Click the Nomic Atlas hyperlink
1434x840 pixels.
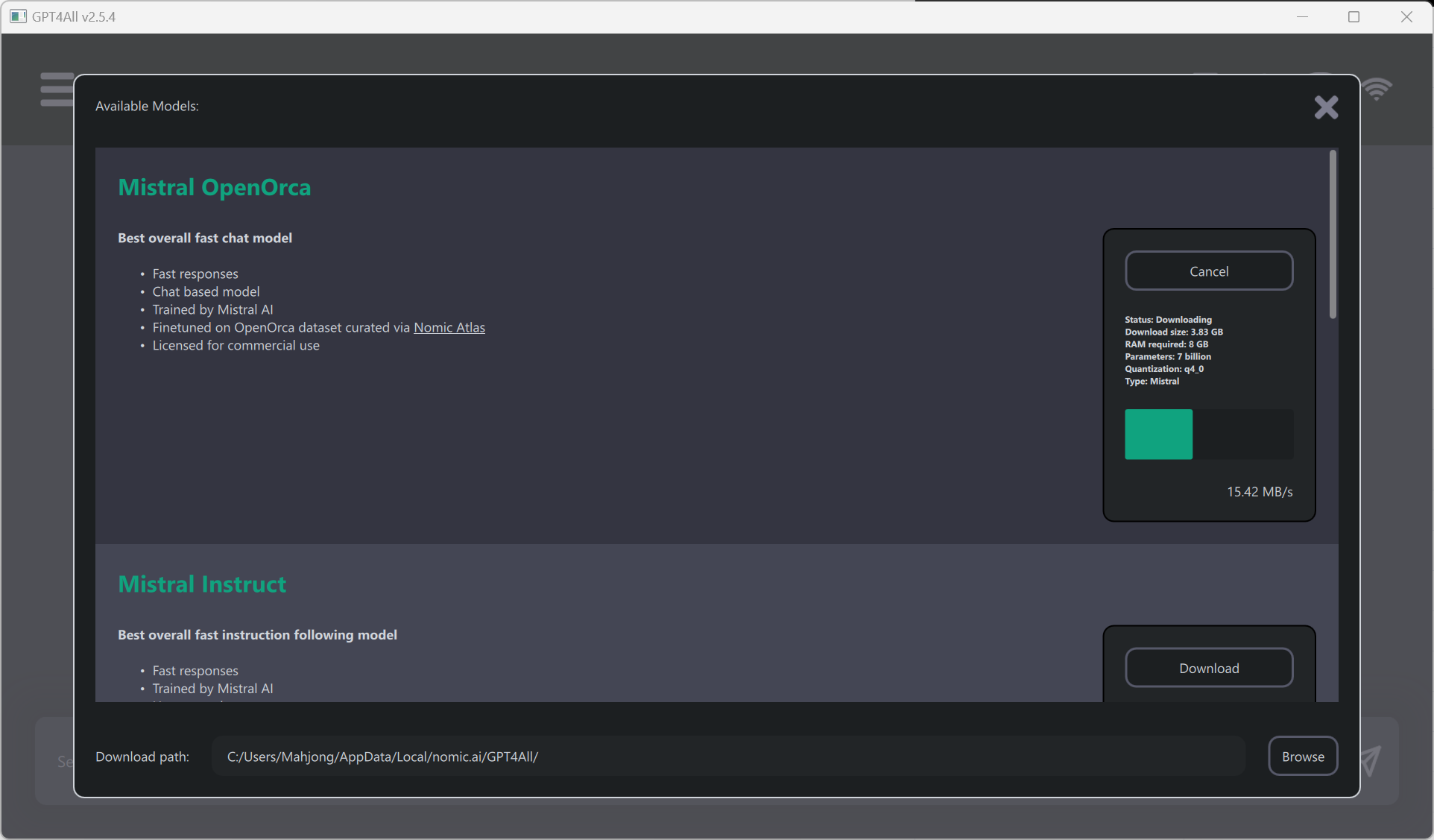[x=448, y=327]
